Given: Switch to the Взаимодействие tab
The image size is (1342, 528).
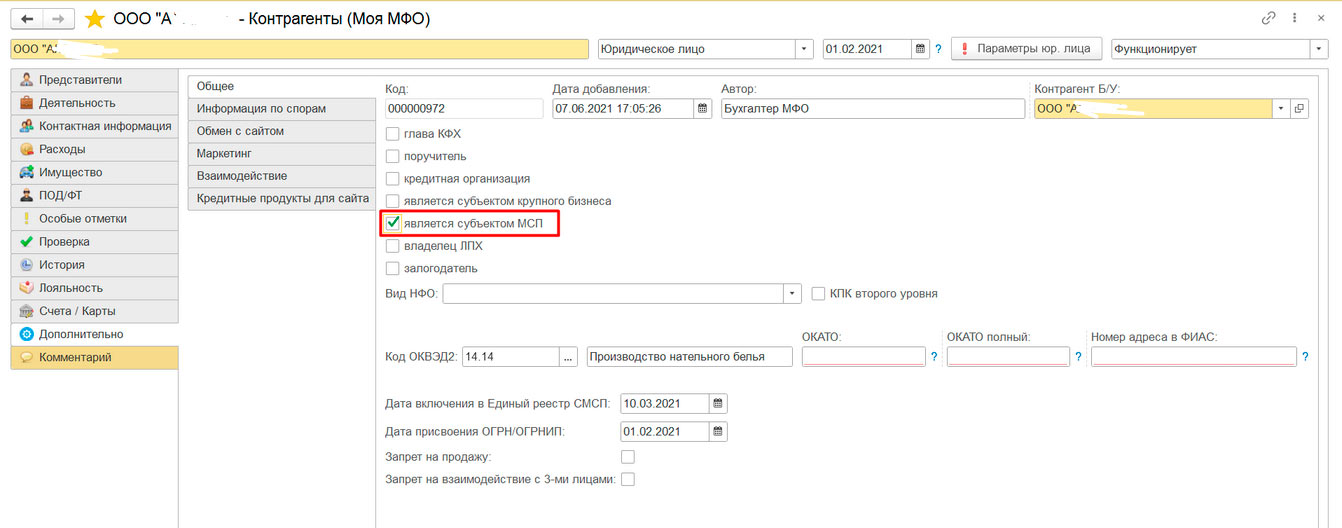Looking at the screenshot, I should point(281,176).
